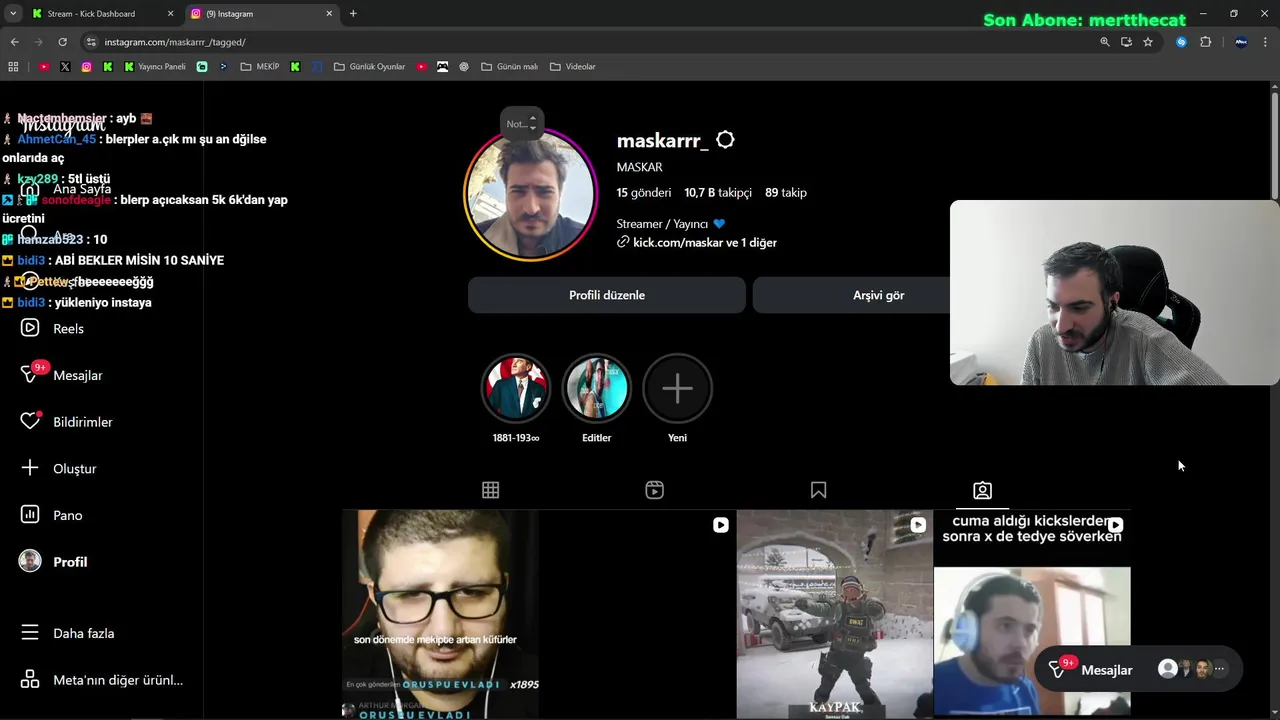Open the 89 takip following list

[x=786, y=193]
